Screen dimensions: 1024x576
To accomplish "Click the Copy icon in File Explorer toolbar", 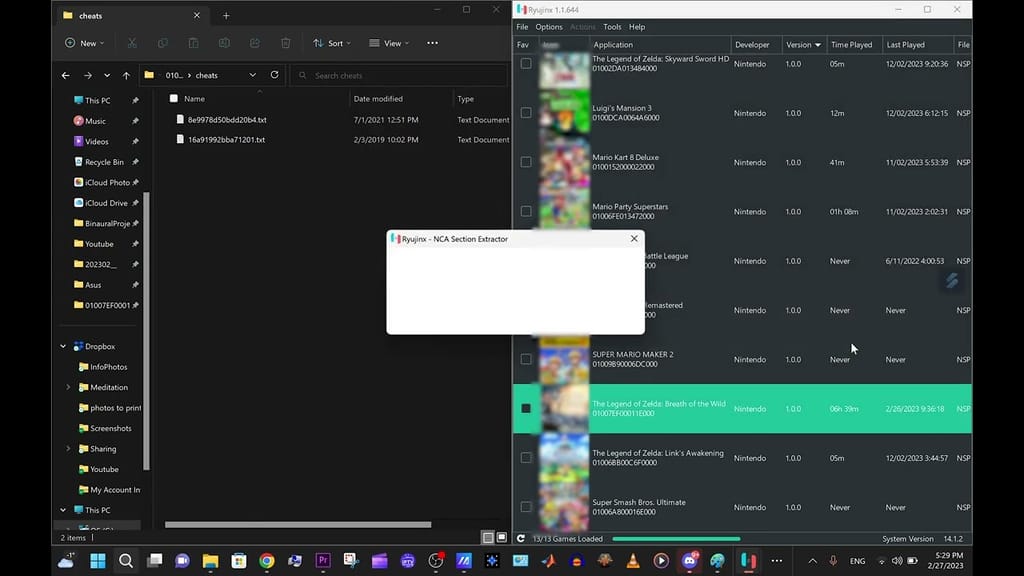I will click(x=163, y=43).
